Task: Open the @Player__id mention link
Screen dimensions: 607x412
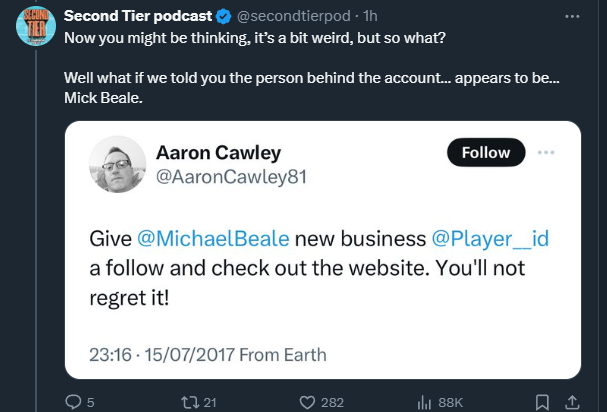Action: pyautogui.click(x=490, y=238)
